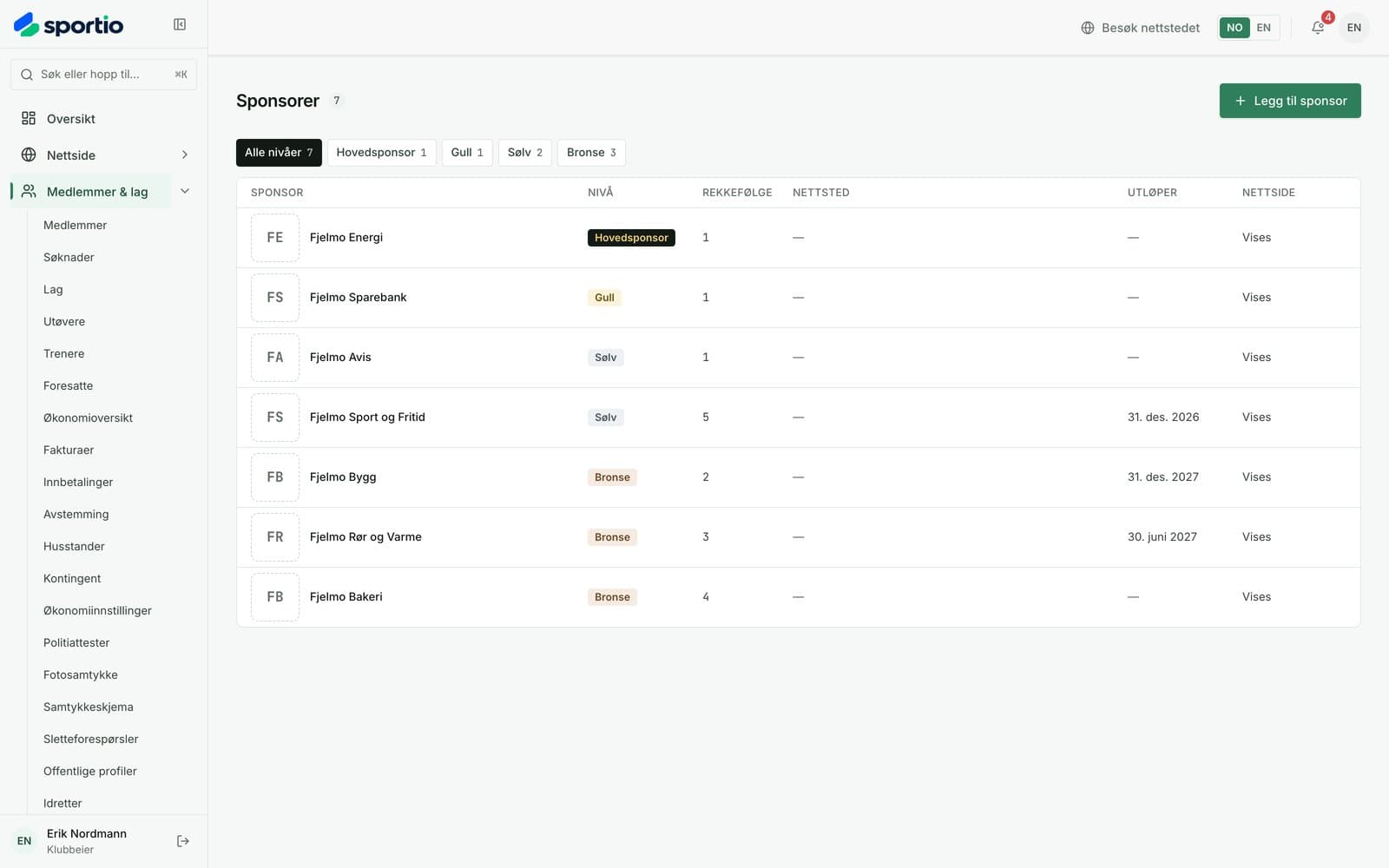Collapse the sidebar panel icon
The height and width of the screenshot is (868, 1389).
point(180,24)
